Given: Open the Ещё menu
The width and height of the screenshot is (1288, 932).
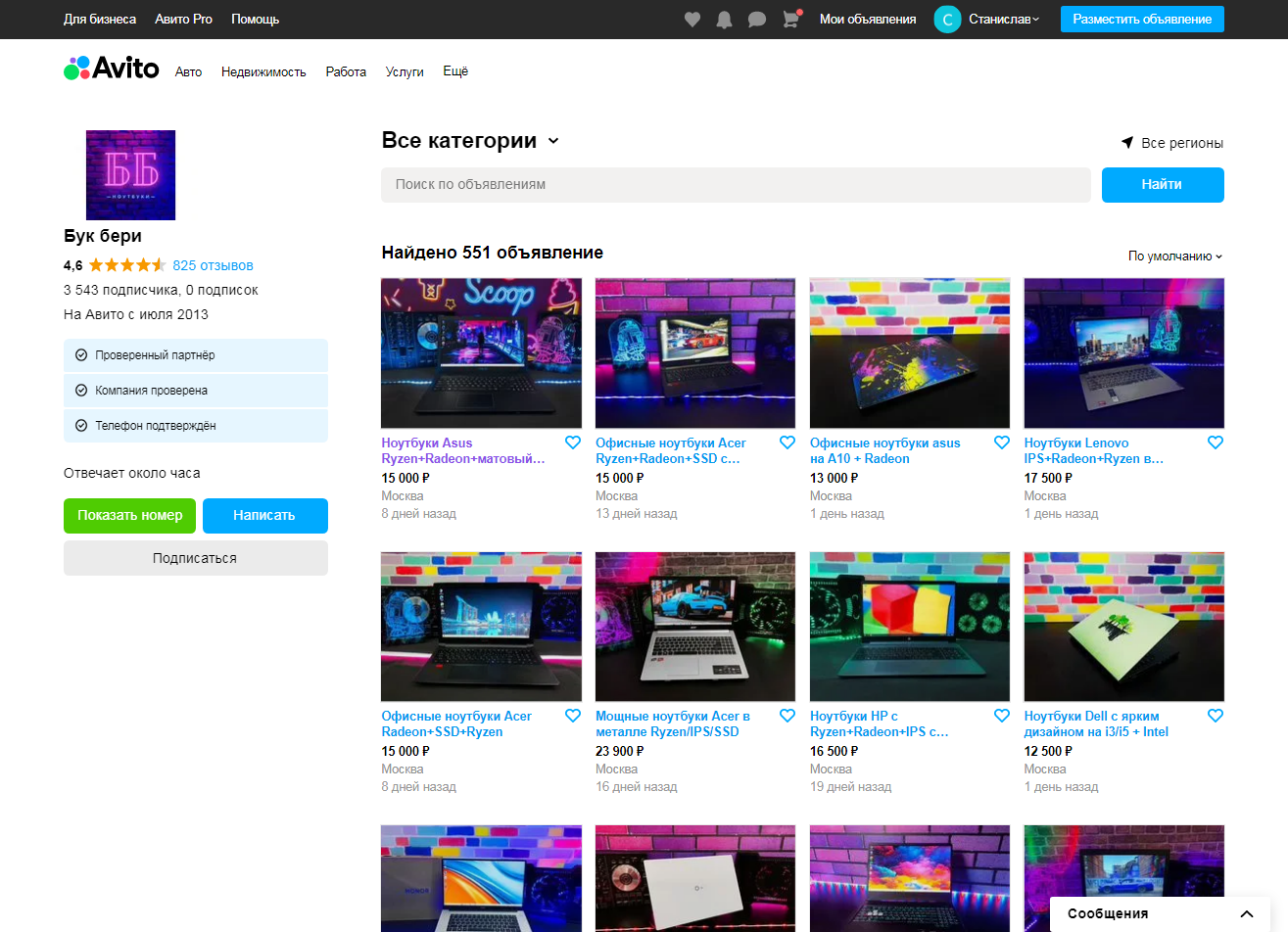Looking at the screenshot, I should pos(455,71).
